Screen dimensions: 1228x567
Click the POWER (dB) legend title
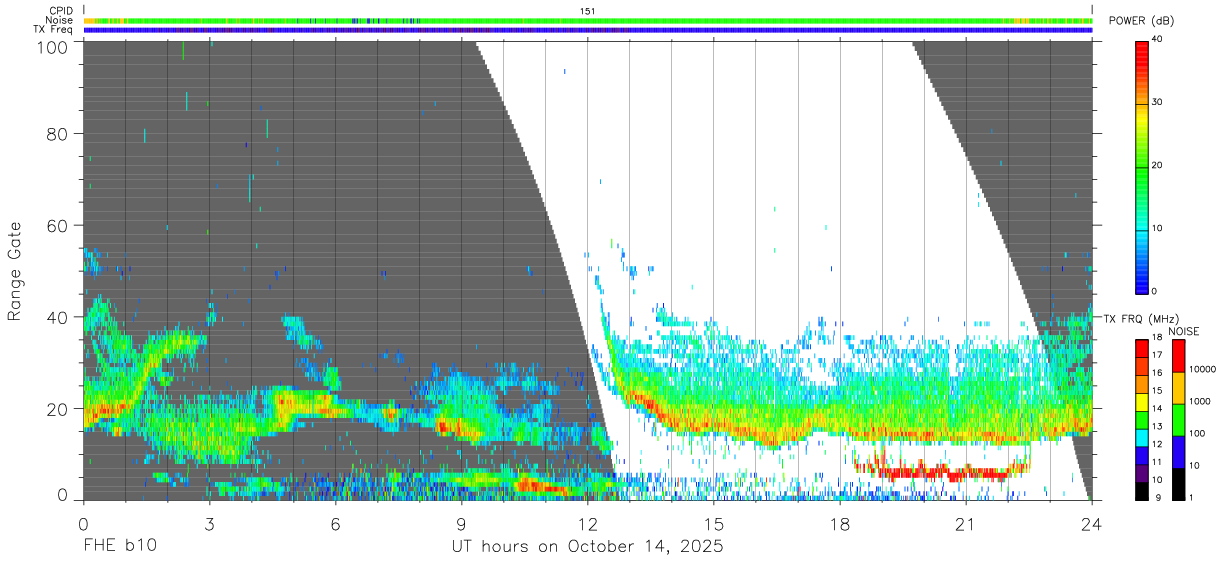pyautogui.click(x=1142, y=21)
